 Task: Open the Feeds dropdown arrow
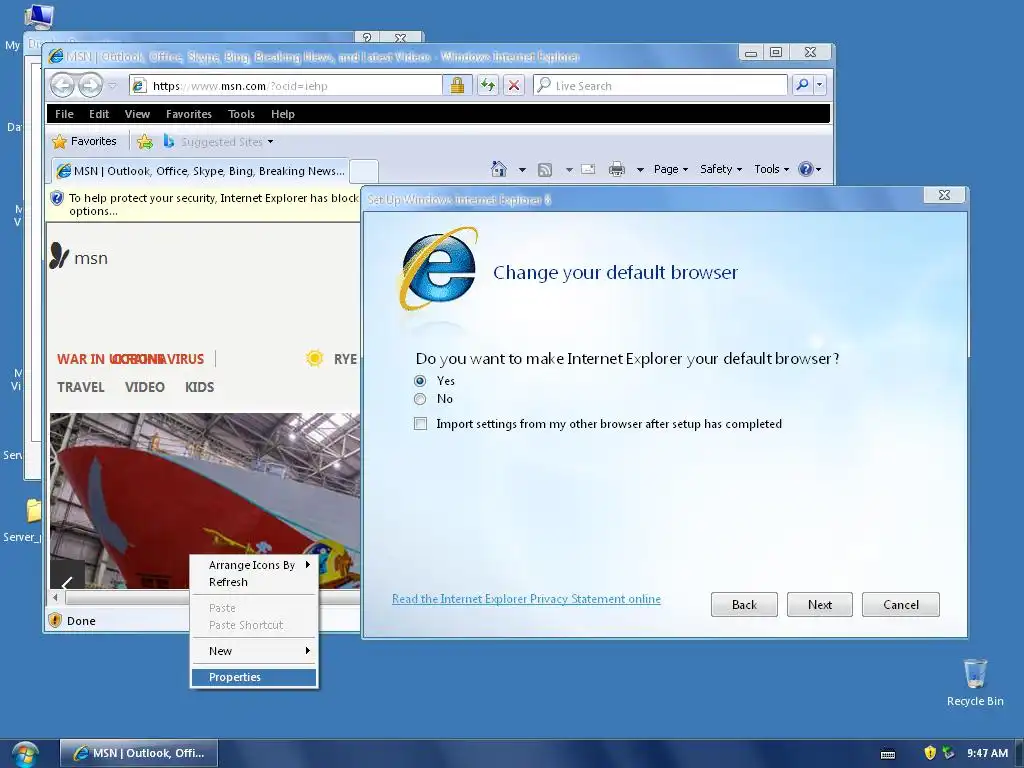tap(569, 170)
